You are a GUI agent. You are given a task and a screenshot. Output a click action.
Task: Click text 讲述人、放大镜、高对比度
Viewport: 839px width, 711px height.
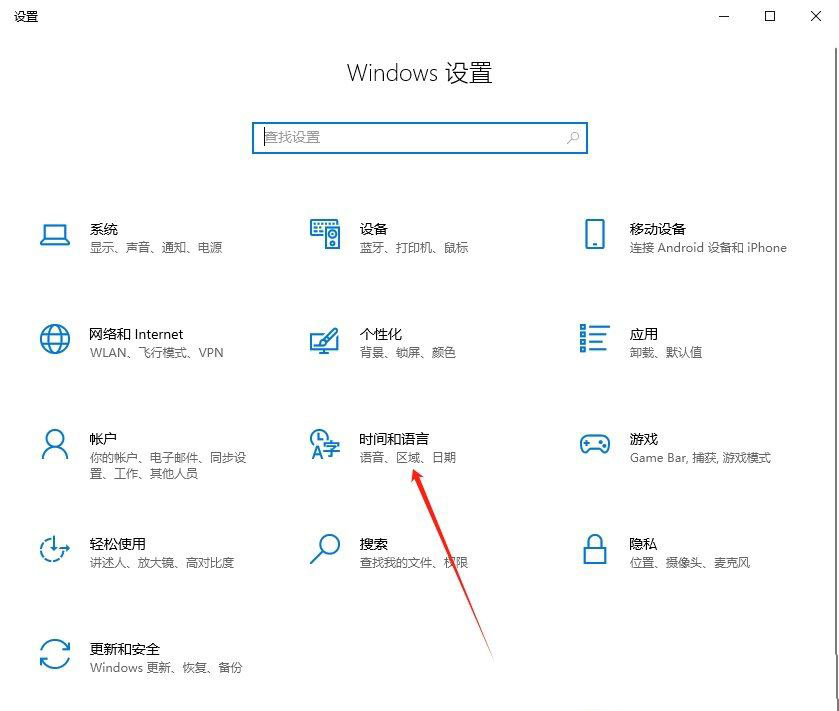click(x=162, y=562)
